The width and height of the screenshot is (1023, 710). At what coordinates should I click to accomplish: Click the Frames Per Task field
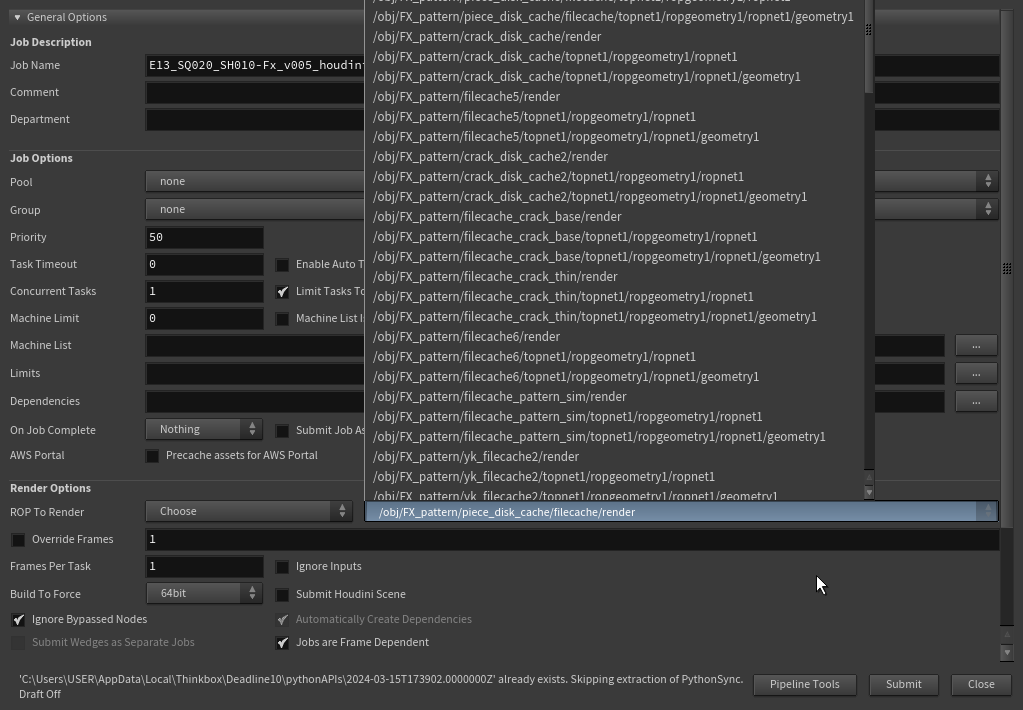[204, 566]
